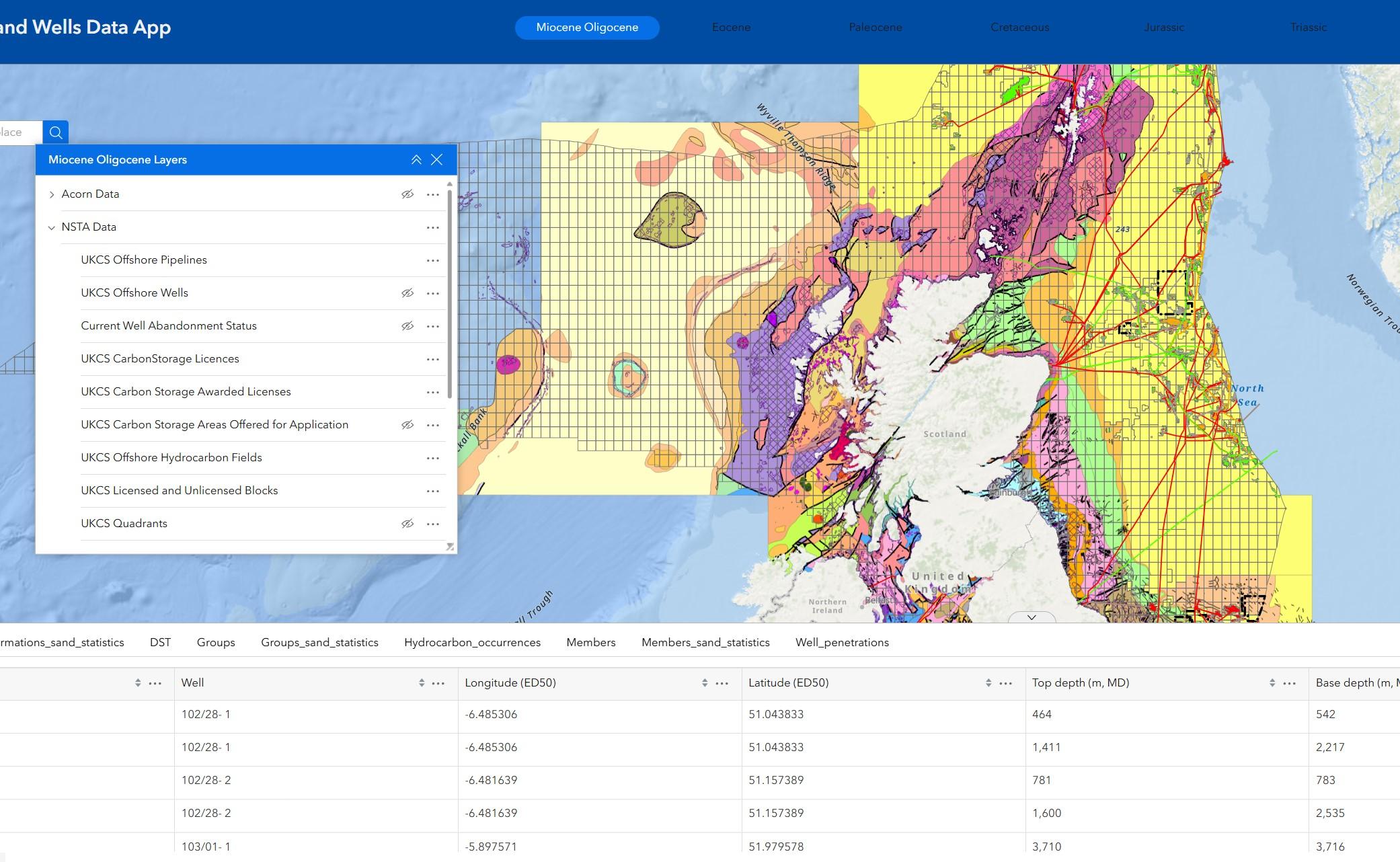The width and height of the screenshot is (1400, 862).
Task: Switch to Miocene Oligocene tab
Action: point(587,28)
